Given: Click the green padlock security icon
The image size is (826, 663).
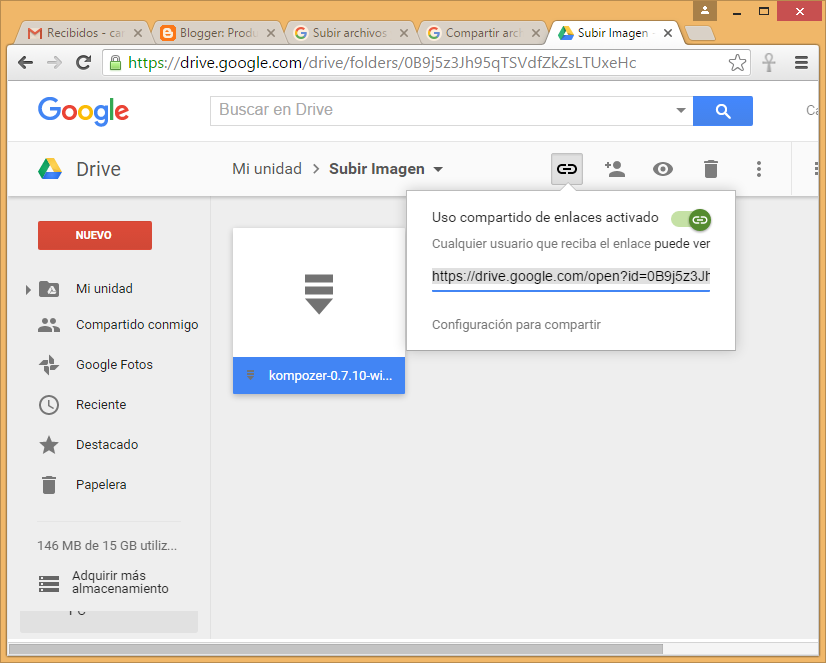Looking at the screenshot, I should point(115,63).
